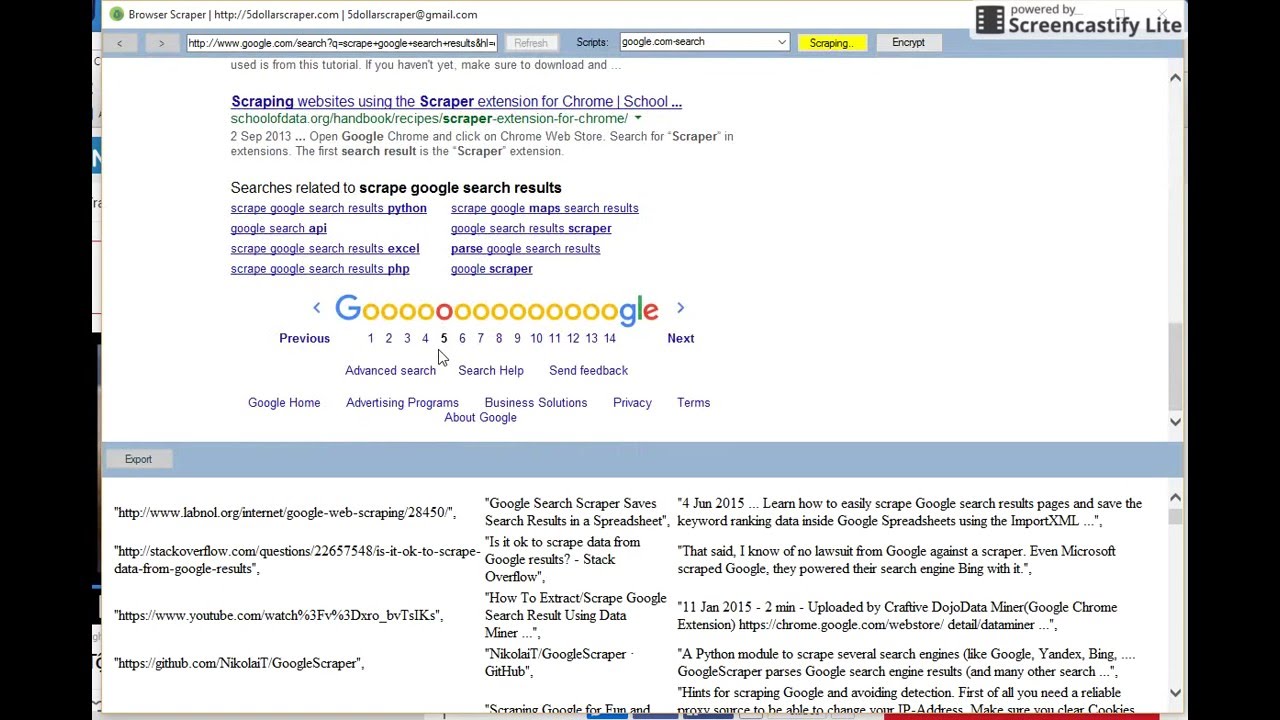Screen dimensions: 1280x720
Task: Open related search 'scrape google search results python'
Action: coord(328,208)
